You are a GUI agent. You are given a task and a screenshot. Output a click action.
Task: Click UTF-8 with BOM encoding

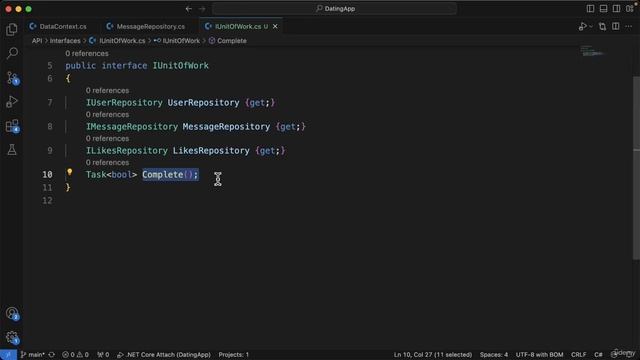tap(539, 355)
